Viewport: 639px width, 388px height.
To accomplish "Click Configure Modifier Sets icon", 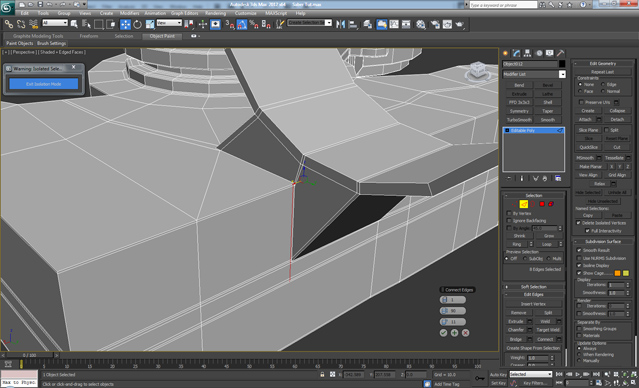I will click(558, 179).
